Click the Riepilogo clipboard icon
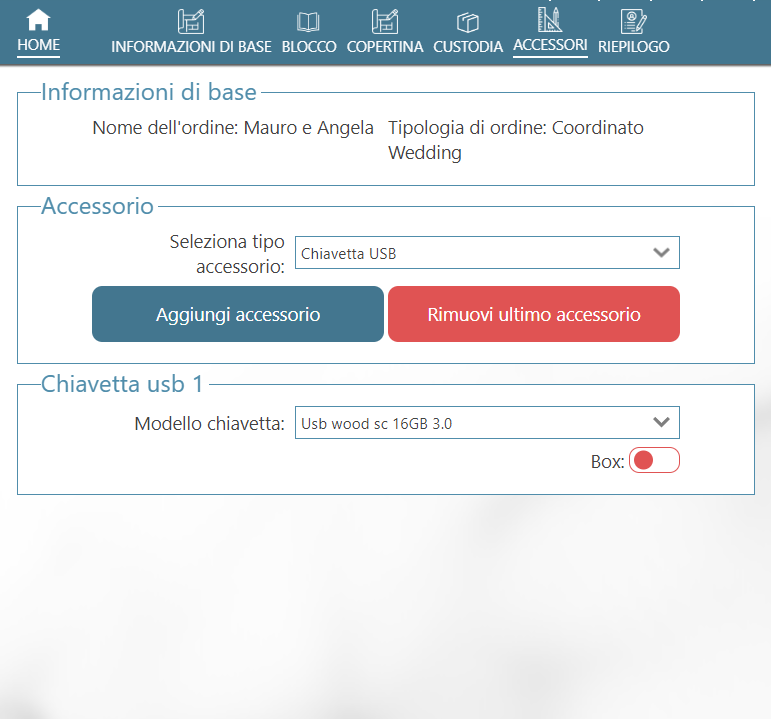This screenshot has height=719, width=771. (633, 21)
